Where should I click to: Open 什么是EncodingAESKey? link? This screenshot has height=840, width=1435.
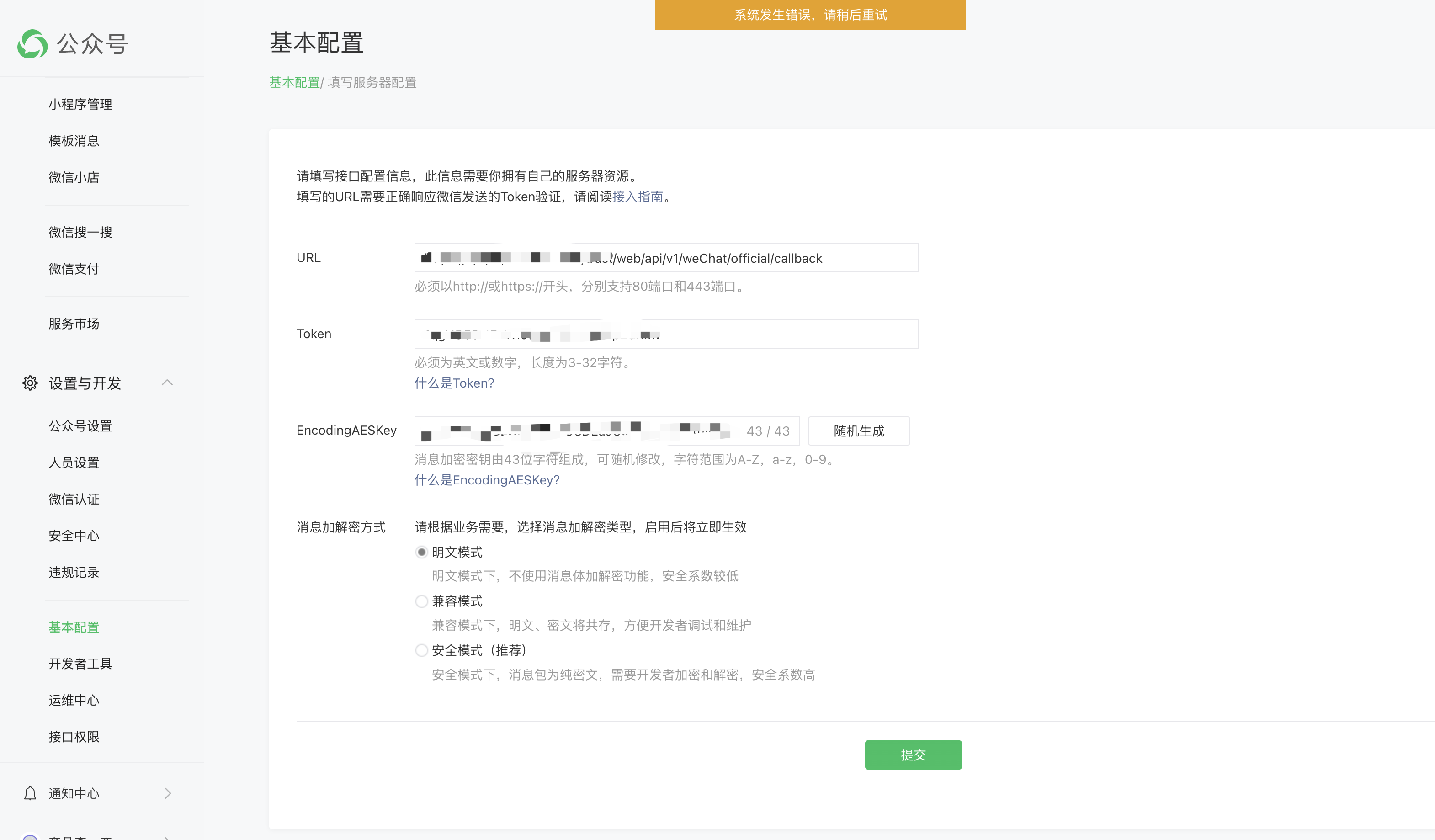tap(487, 480)
